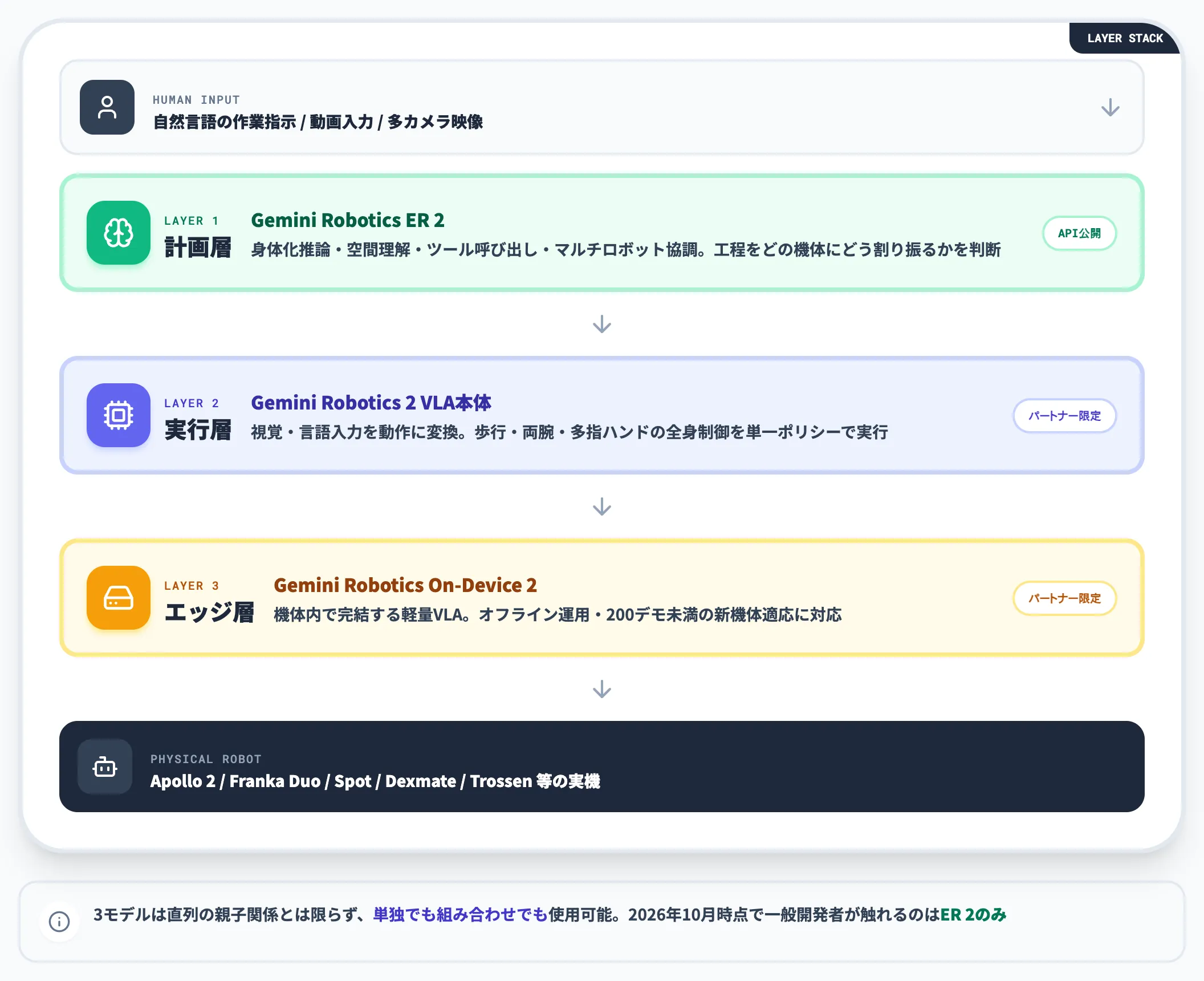Click the LAYER STACK tag

[x=1125, y=38]
